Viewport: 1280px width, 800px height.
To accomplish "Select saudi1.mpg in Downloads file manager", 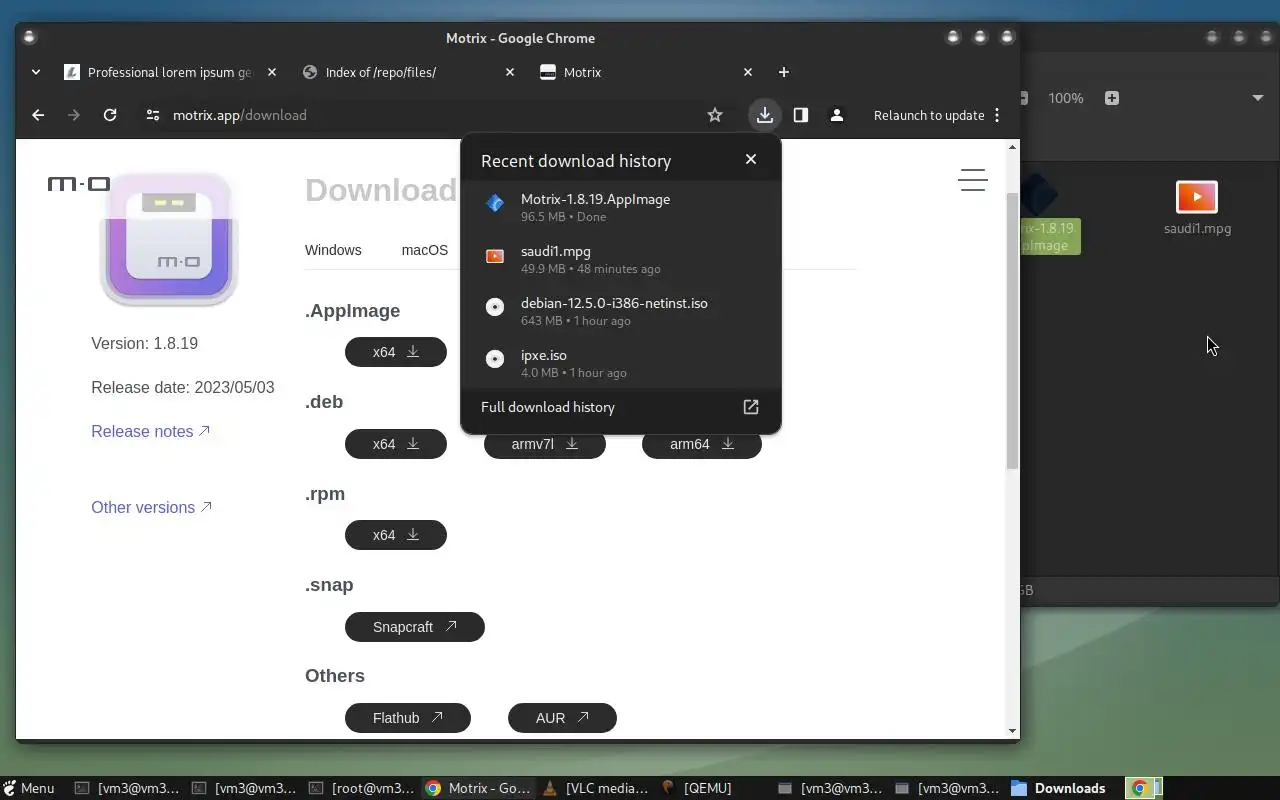I will pos(1197,208).
